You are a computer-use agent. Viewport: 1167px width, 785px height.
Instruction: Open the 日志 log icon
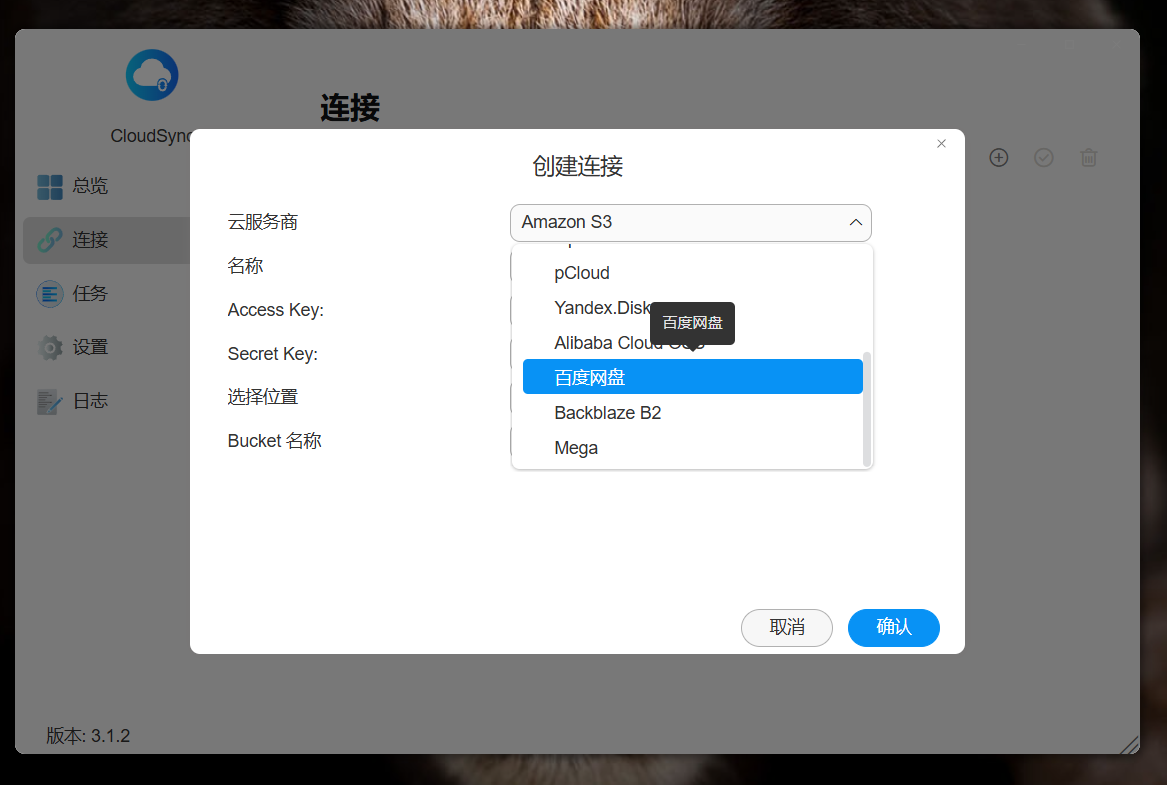(x=50, y=402)
